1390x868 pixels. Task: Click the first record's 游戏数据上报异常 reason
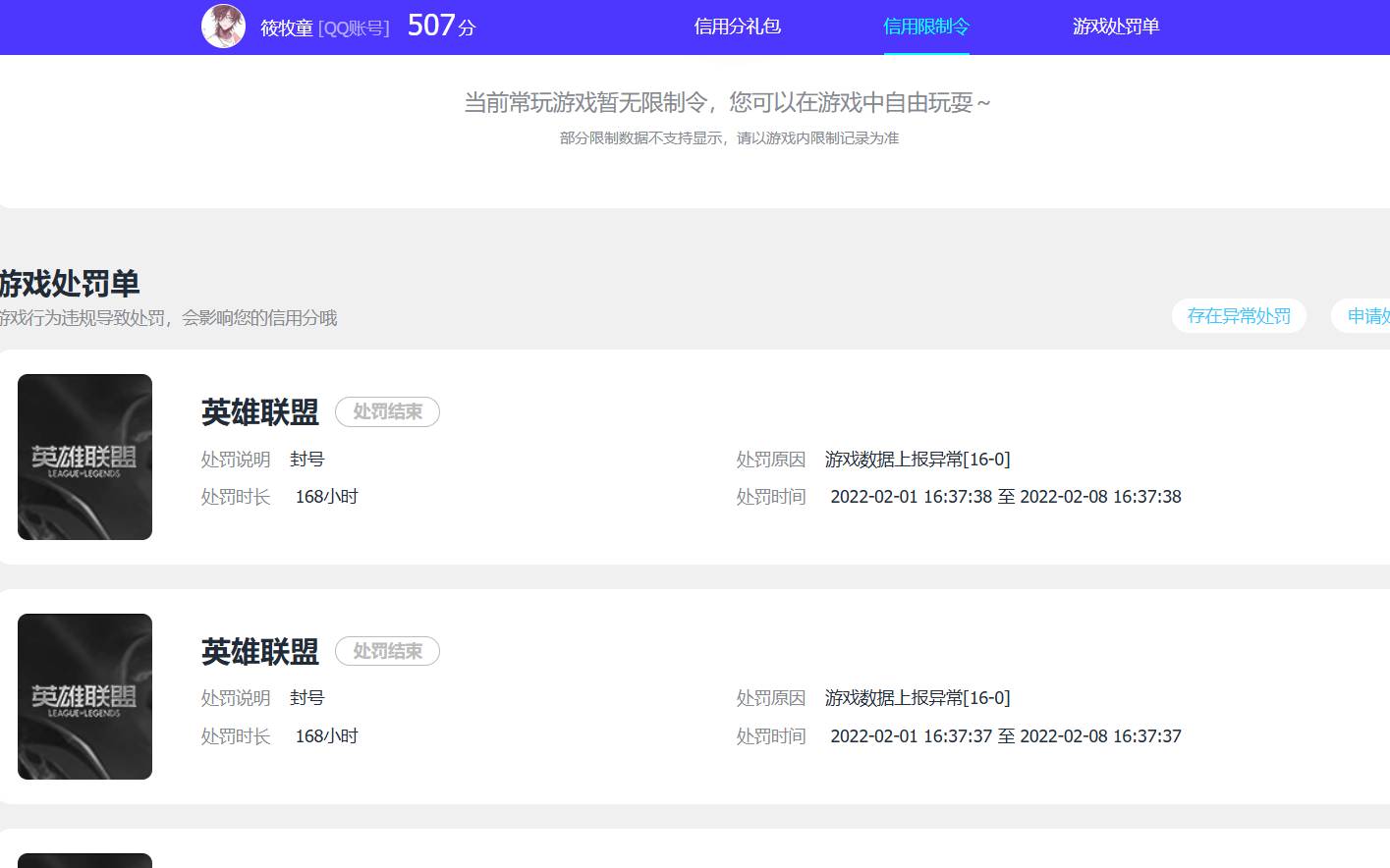click(917, 460)
